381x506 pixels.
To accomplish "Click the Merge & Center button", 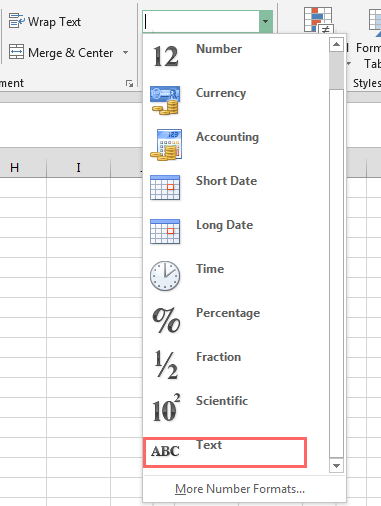I will pos(61,52).
